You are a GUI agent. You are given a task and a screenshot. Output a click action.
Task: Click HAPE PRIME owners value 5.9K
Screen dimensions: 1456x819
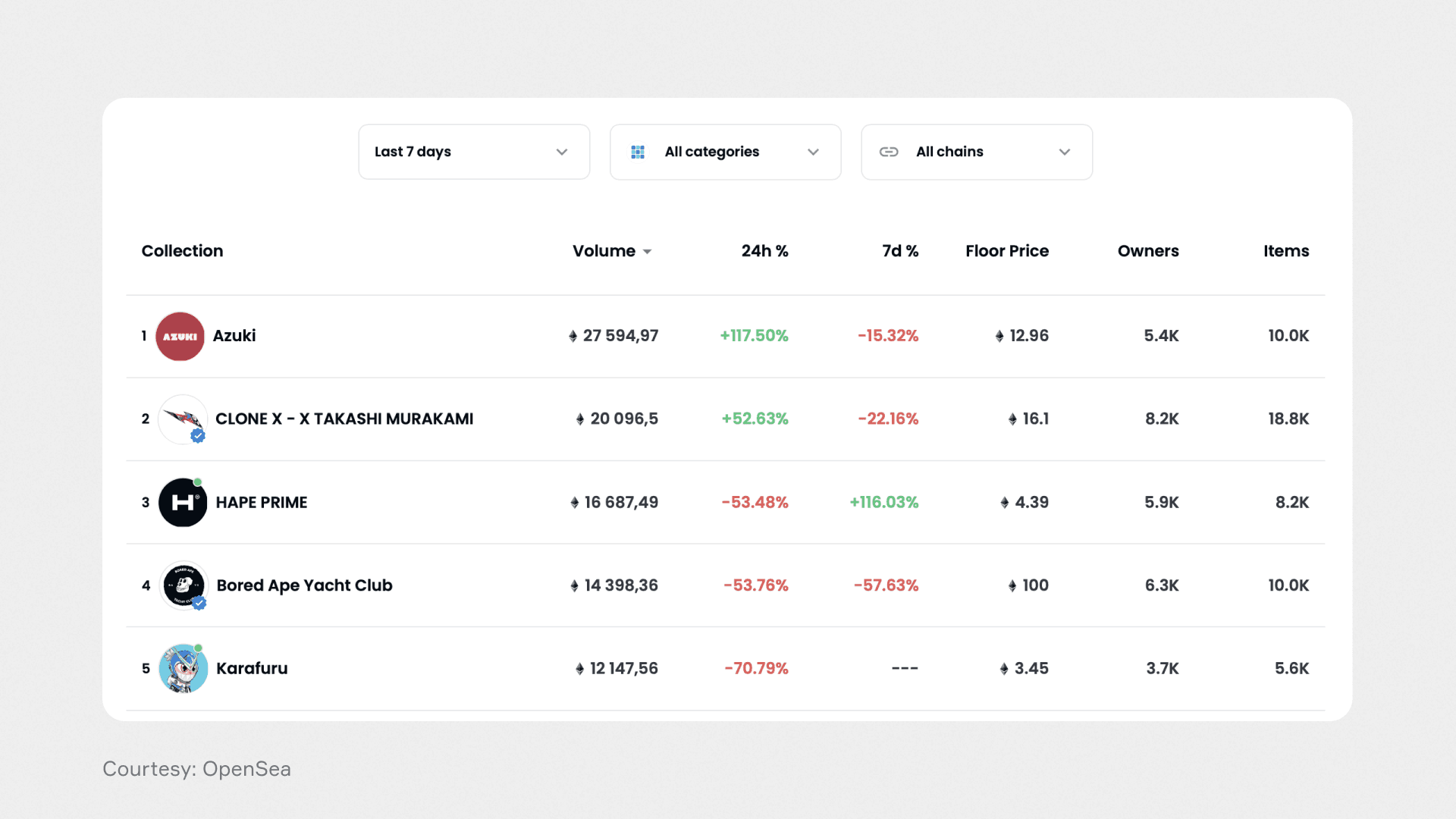point(1161,502)
